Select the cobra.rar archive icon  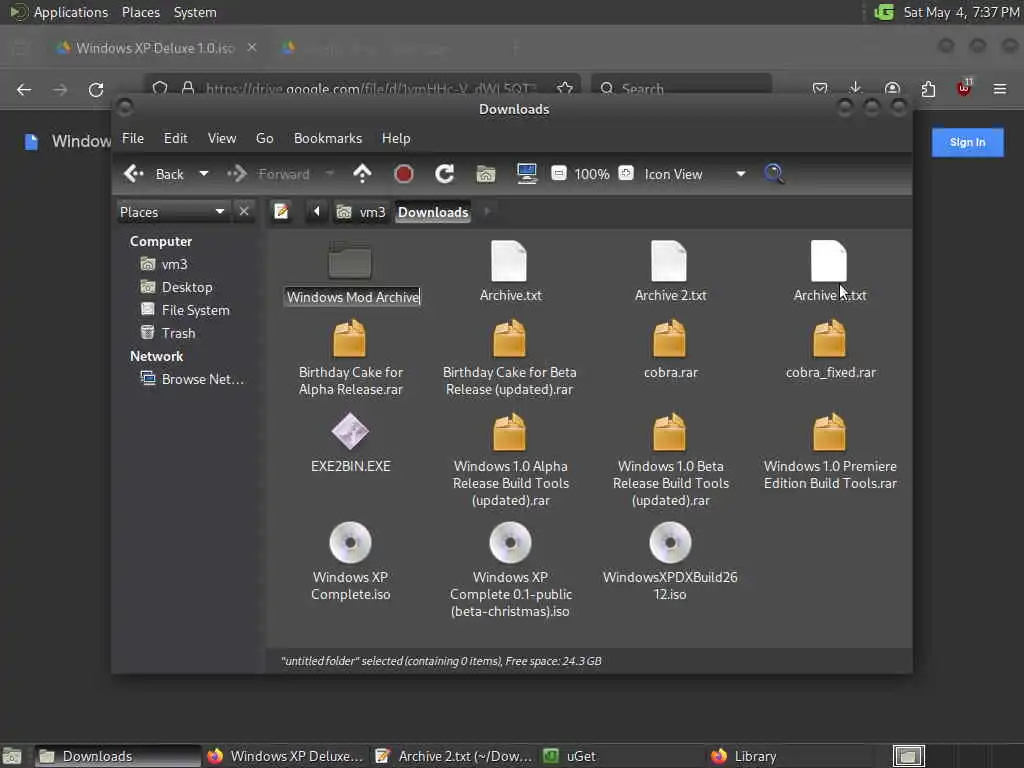[669, 338]
